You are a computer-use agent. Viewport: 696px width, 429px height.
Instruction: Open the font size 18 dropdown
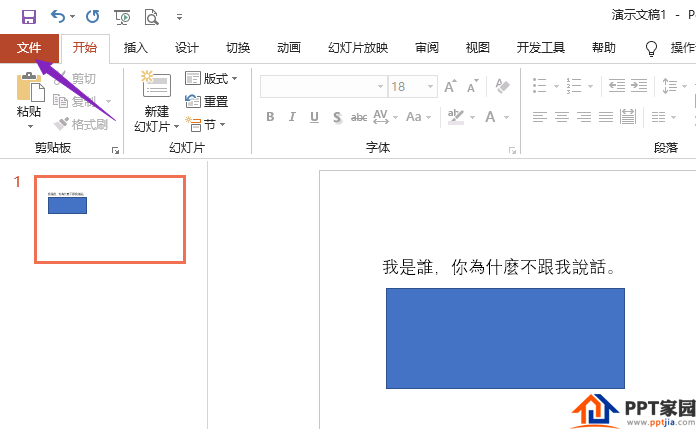click(430, 87)
